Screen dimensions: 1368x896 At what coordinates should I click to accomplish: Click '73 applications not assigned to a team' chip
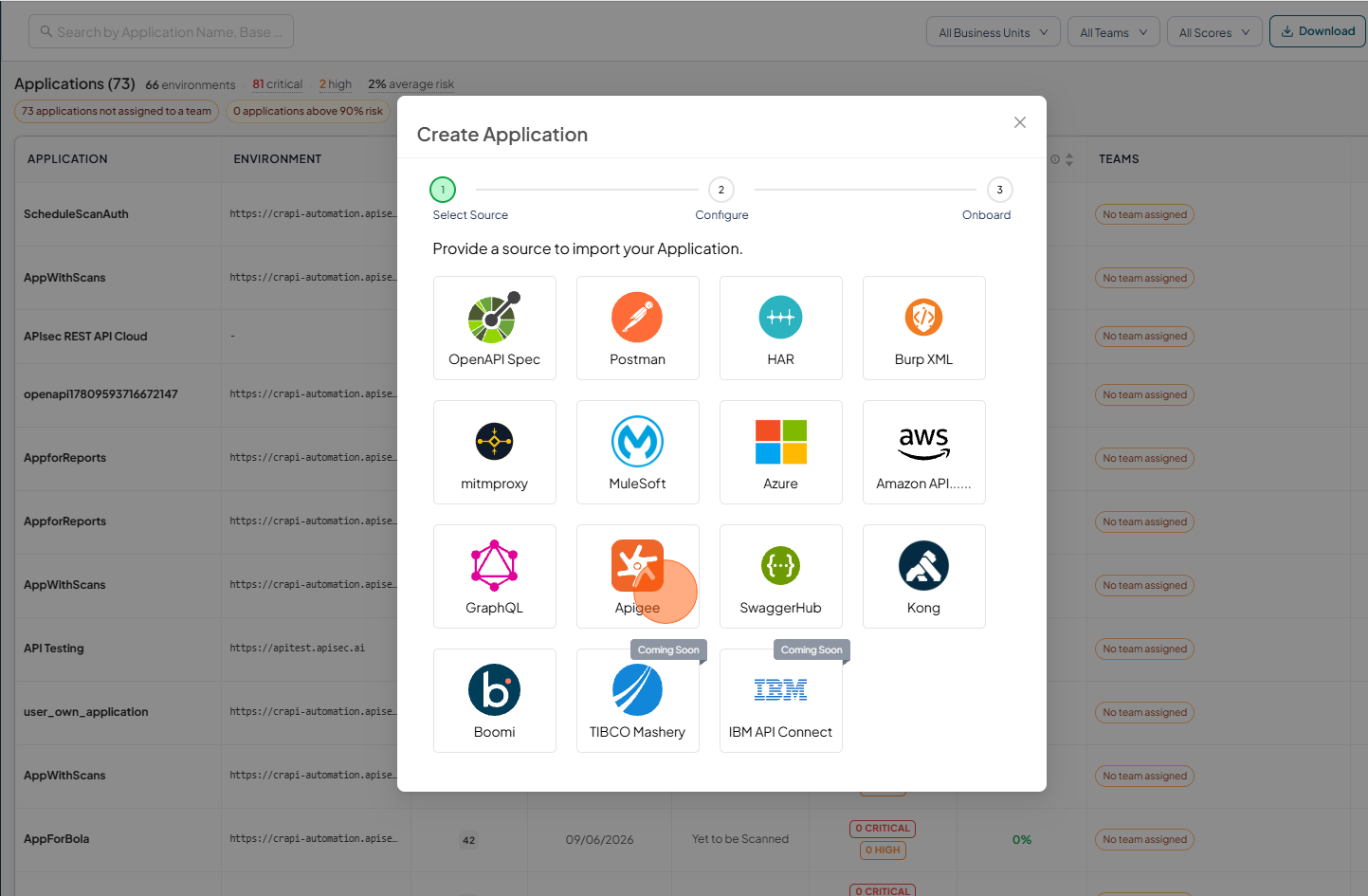coord(117,111)
